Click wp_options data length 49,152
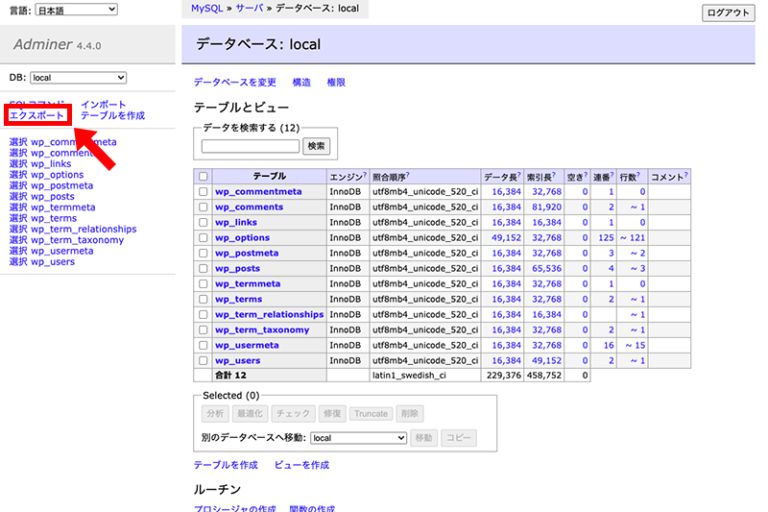Screen dimensions: 768x512 click(506, 238)
